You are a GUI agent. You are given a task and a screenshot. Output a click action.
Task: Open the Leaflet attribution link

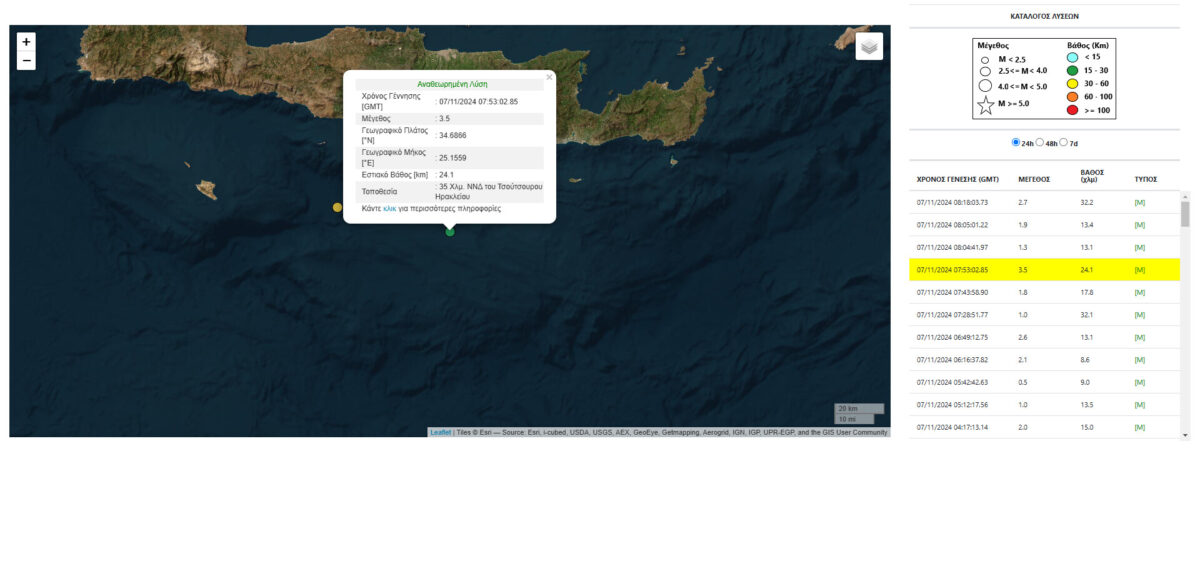coord(440,432)
